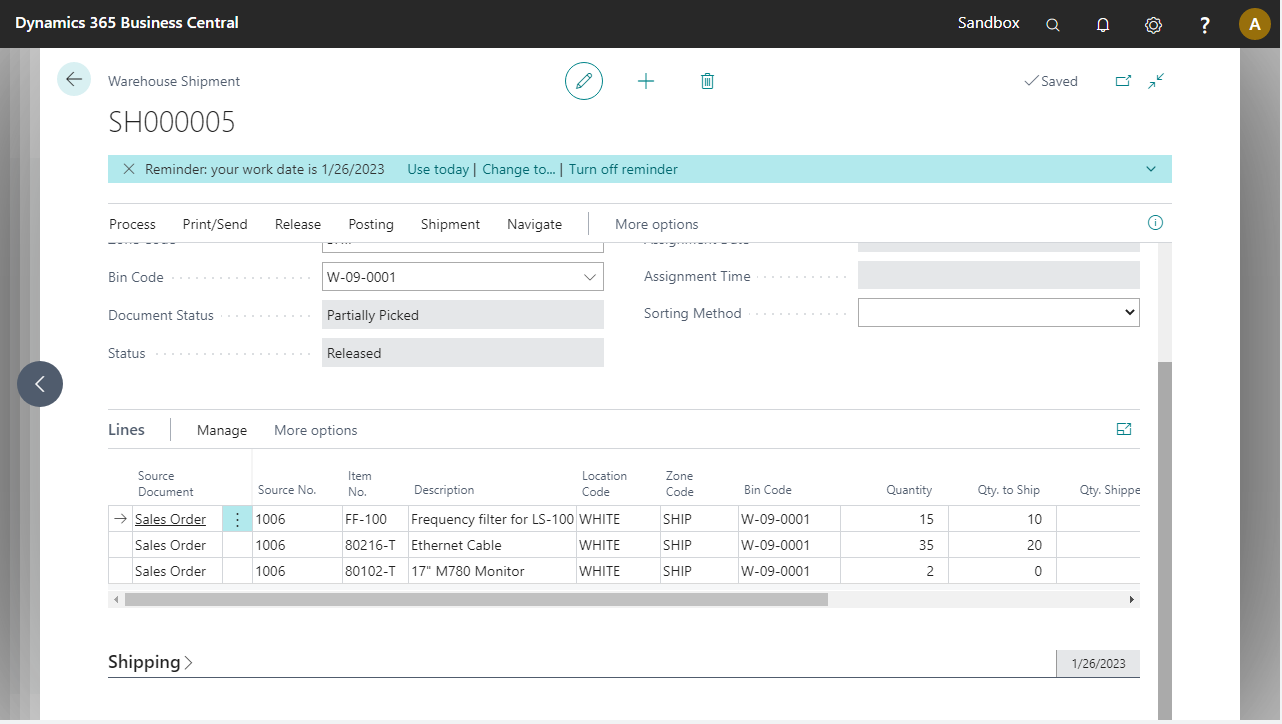The height and width of the screenshot is (724, 1282).
Task: Select the 17" M780 Monitor cell
Action: (x=492, y=571)
